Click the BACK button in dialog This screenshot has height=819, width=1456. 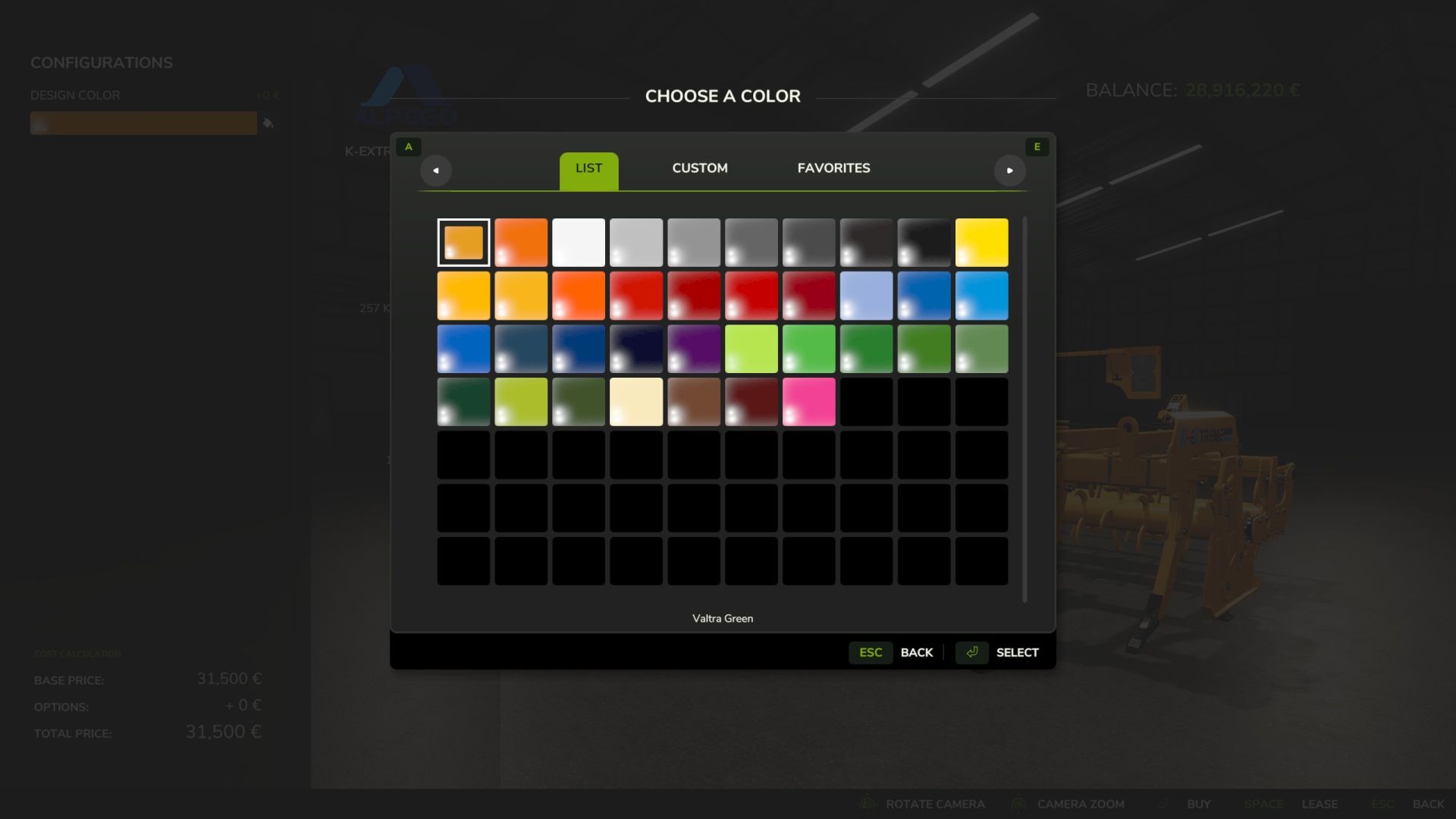(916, 652)
